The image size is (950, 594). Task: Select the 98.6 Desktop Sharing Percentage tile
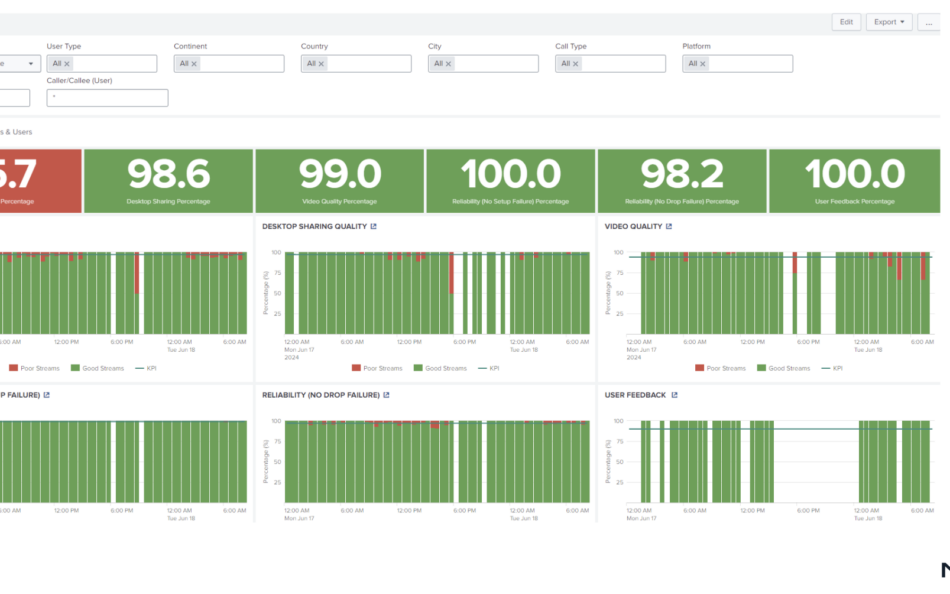pos(168,180)
